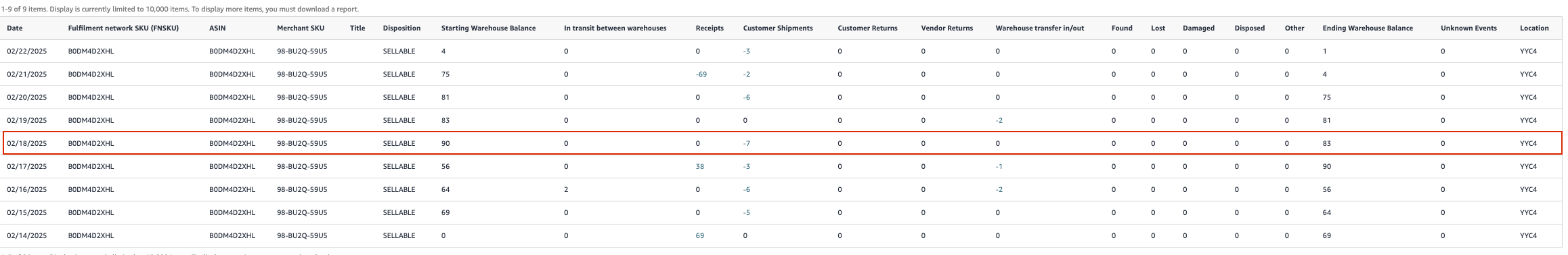Open the -1 Warehouse transfer link on 02/17/2025
This screenshot has height=255, width=1568.
pos(999,166)
